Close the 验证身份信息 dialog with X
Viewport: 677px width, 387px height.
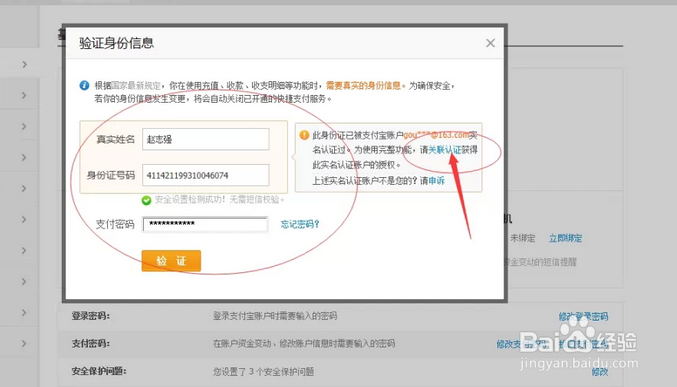click(x=490, y=43)
